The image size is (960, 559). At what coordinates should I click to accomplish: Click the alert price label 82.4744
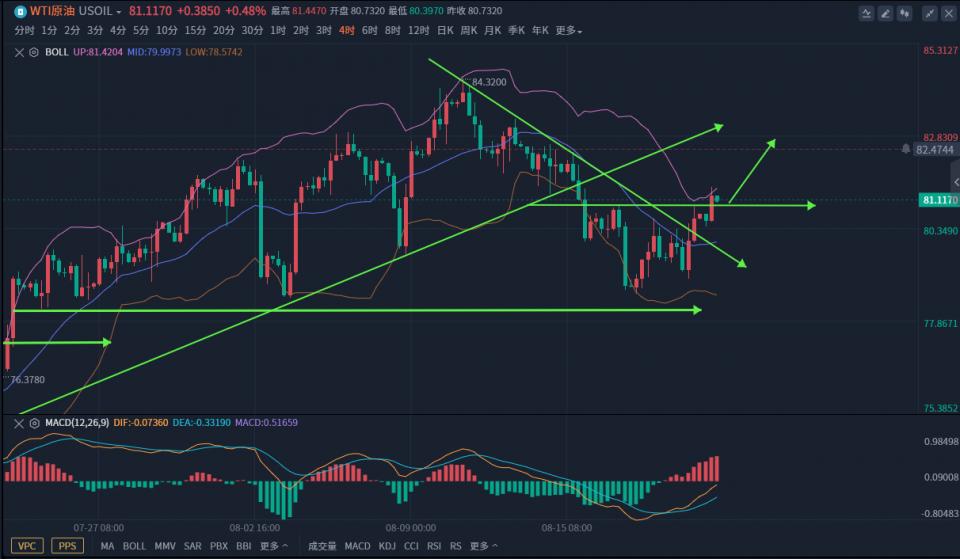[935, 149]
